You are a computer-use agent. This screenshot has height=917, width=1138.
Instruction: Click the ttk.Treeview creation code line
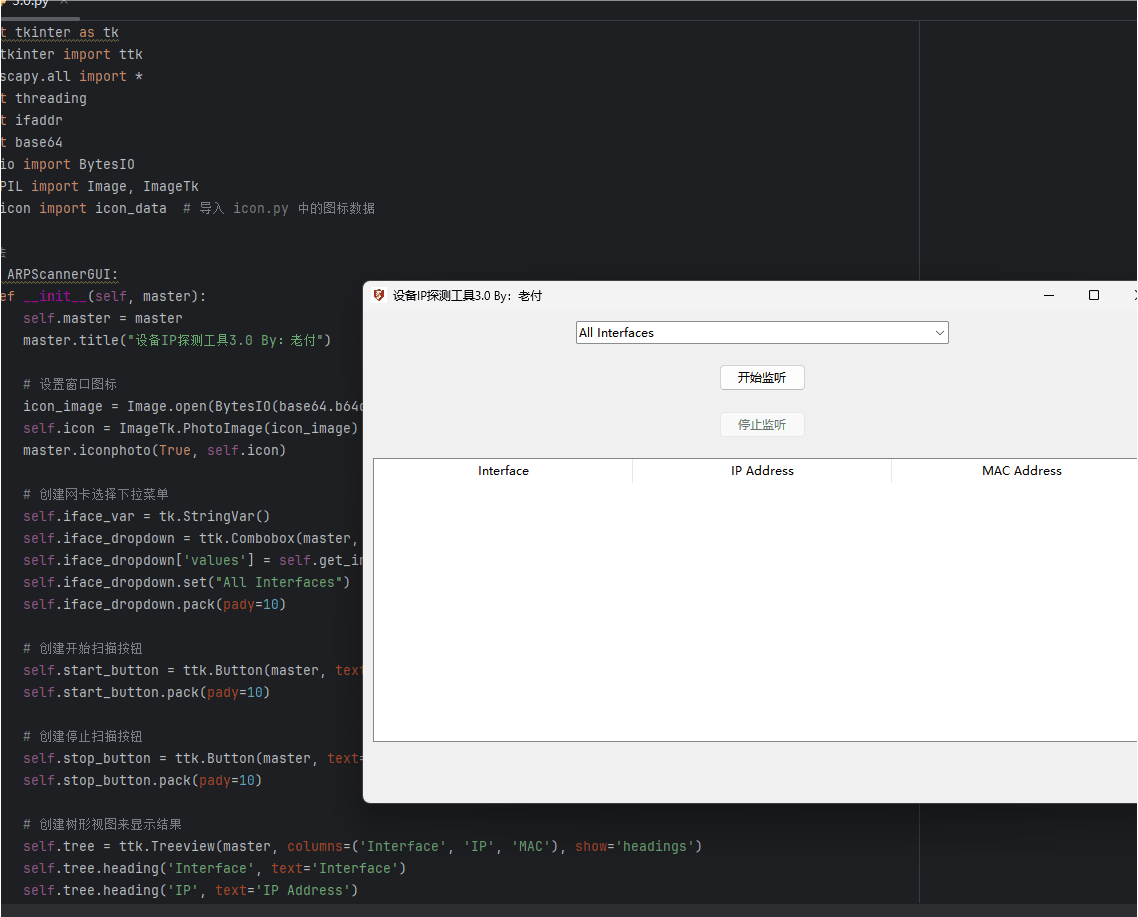[x=362, y=846]
